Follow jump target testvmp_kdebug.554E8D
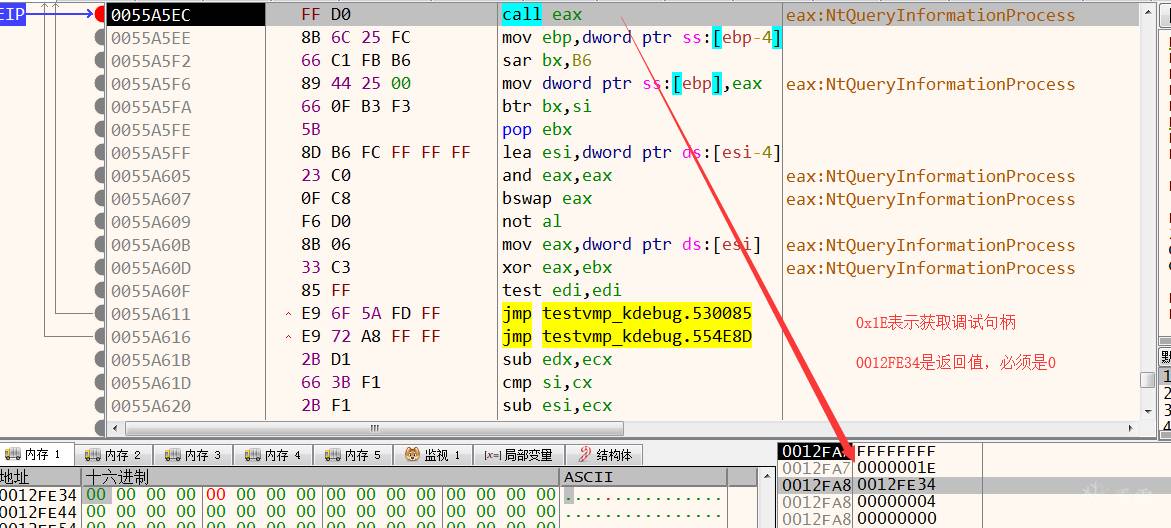Screen dimensions: 1171x528 (x=647, y=337)
